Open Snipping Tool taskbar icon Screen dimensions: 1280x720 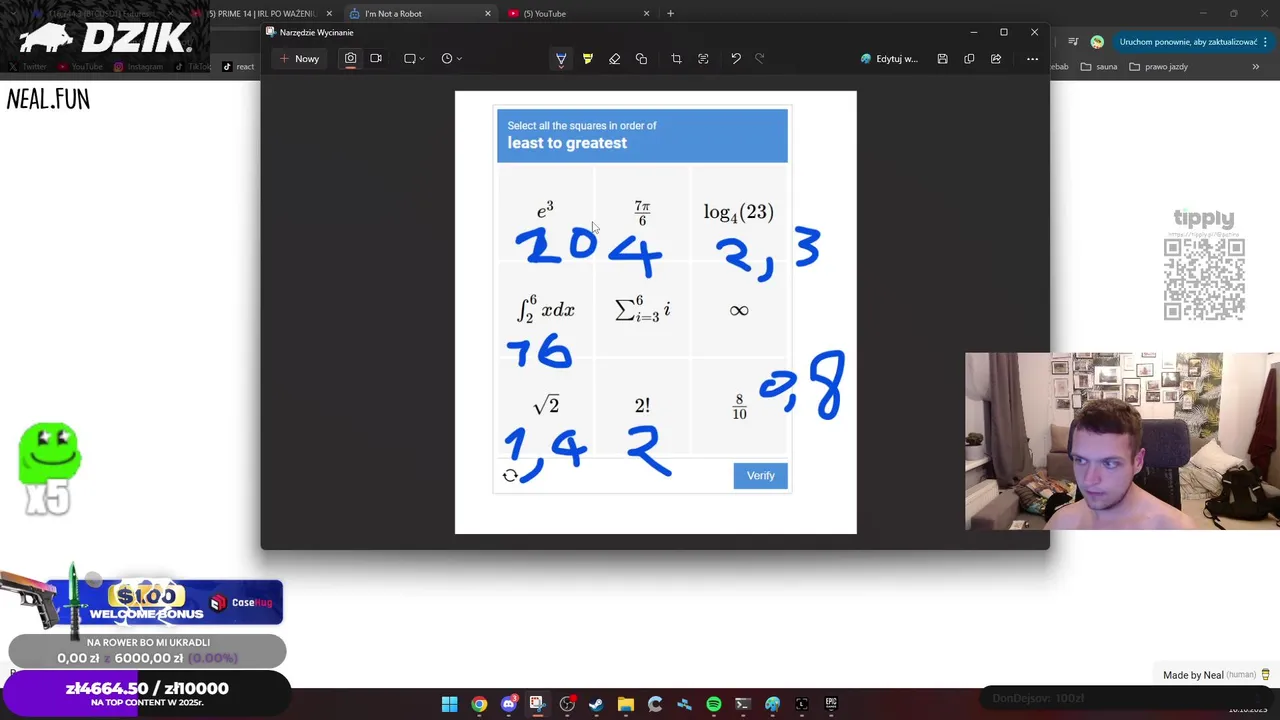pyautogui.click(x=537, y=704)
